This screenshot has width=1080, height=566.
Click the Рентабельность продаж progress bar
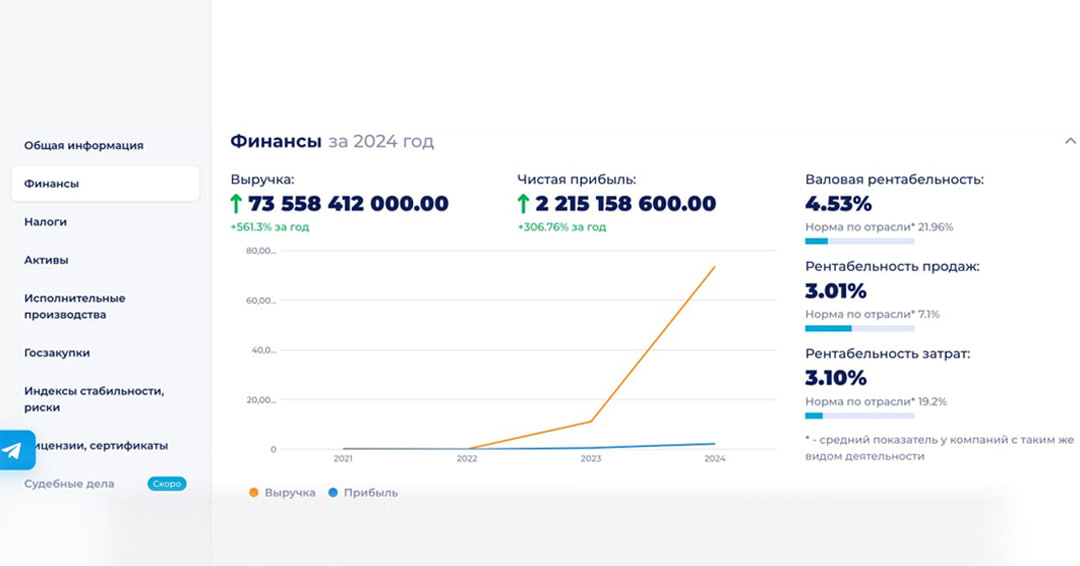[859, 328]
